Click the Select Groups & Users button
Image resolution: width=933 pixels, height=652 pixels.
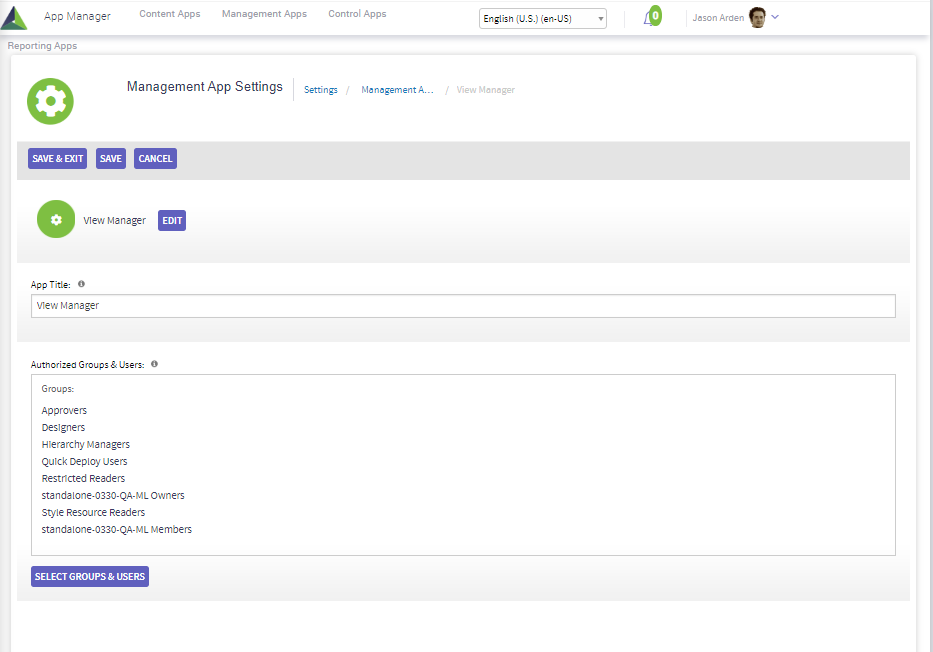(90, 576)
